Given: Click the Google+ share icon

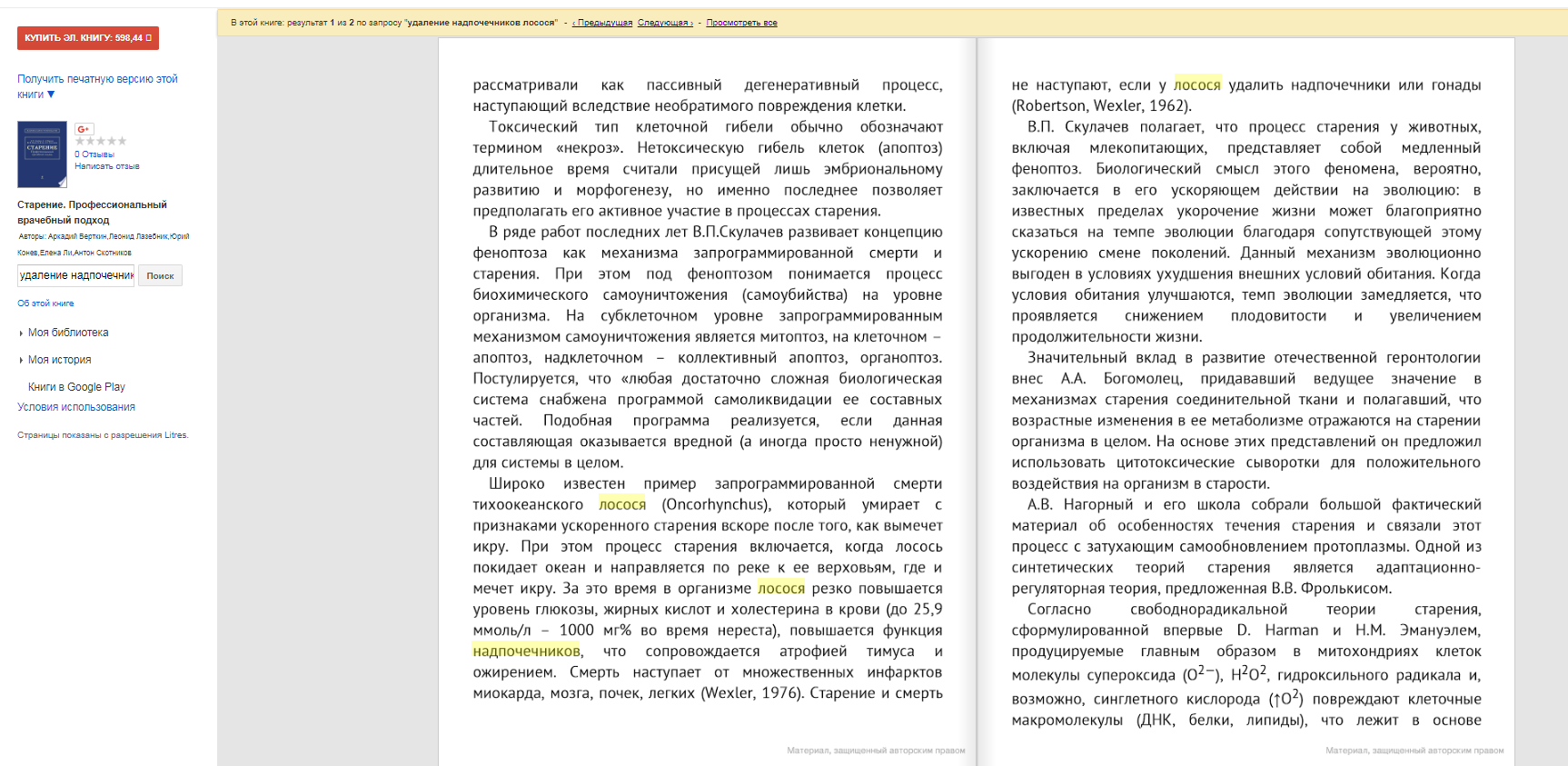Looking at the screenshot, I should click(84, 129).
